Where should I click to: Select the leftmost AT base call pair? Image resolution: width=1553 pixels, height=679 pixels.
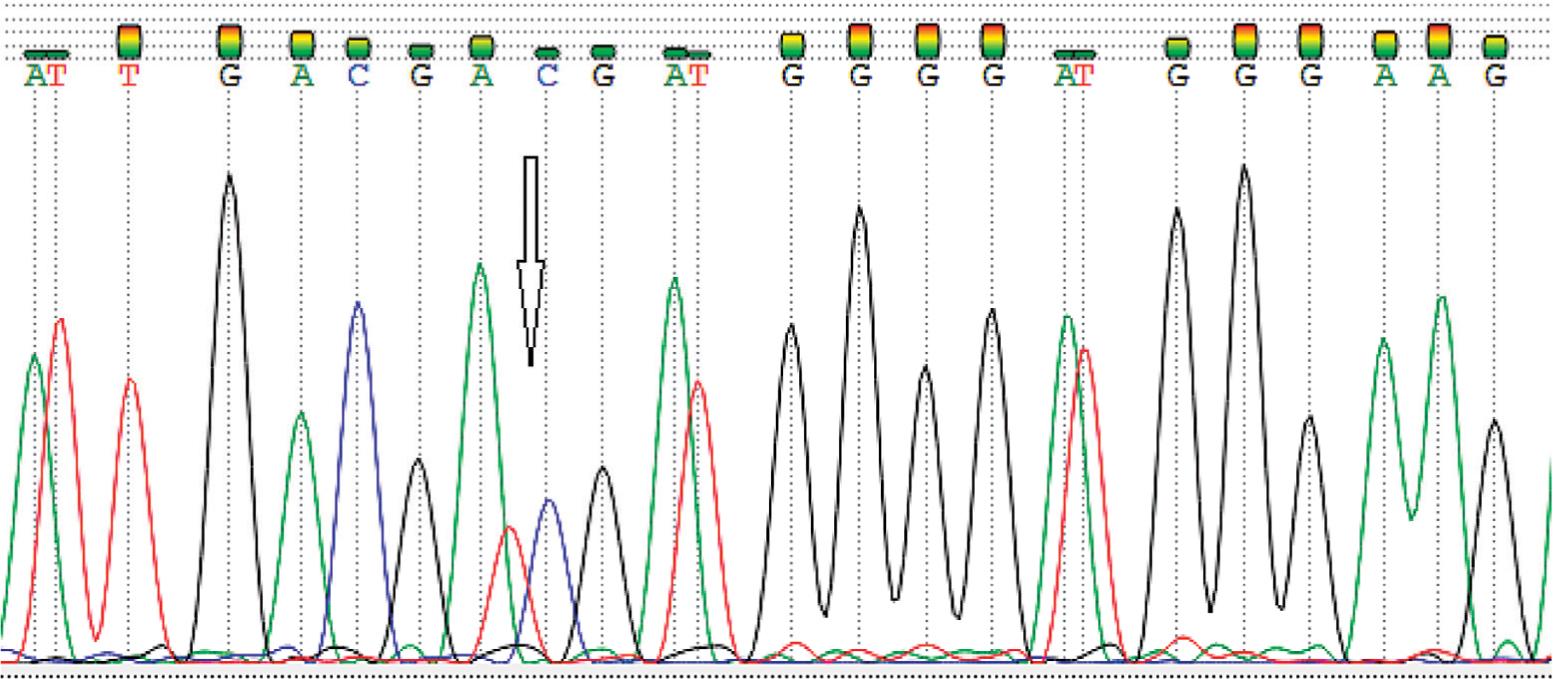point(46,76)
